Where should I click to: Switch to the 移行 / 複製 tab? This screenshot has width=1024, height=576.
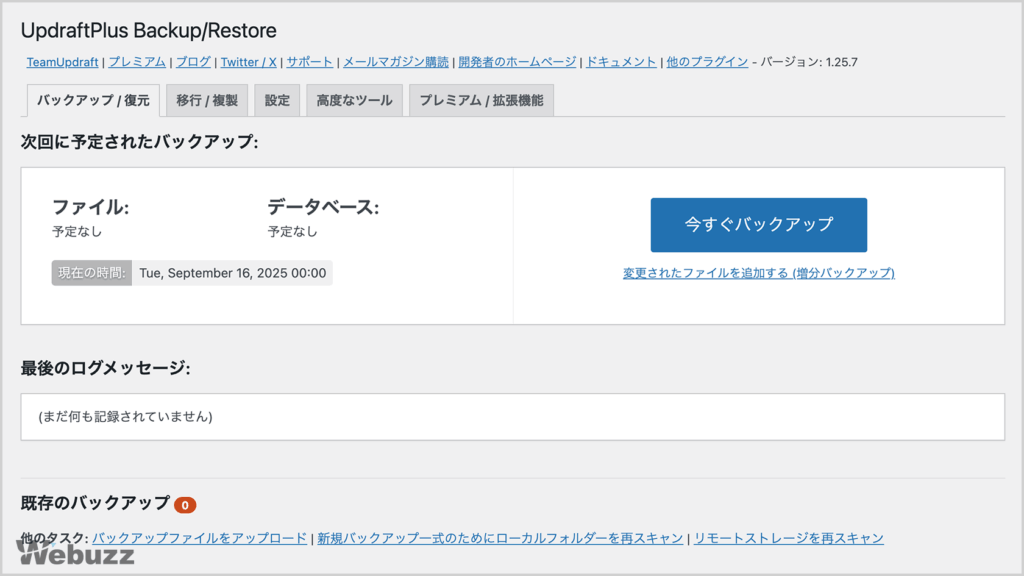click(x=207, y=101)
